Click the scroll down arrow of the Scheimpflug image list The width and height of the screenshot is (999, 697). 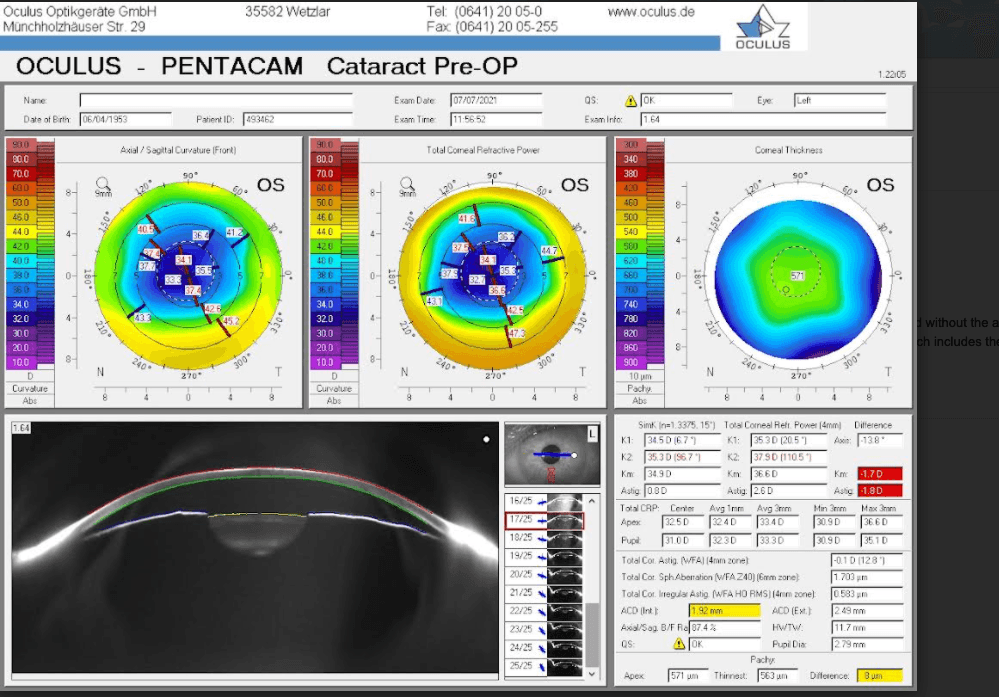pyautogui.click(x=592, y=673)
